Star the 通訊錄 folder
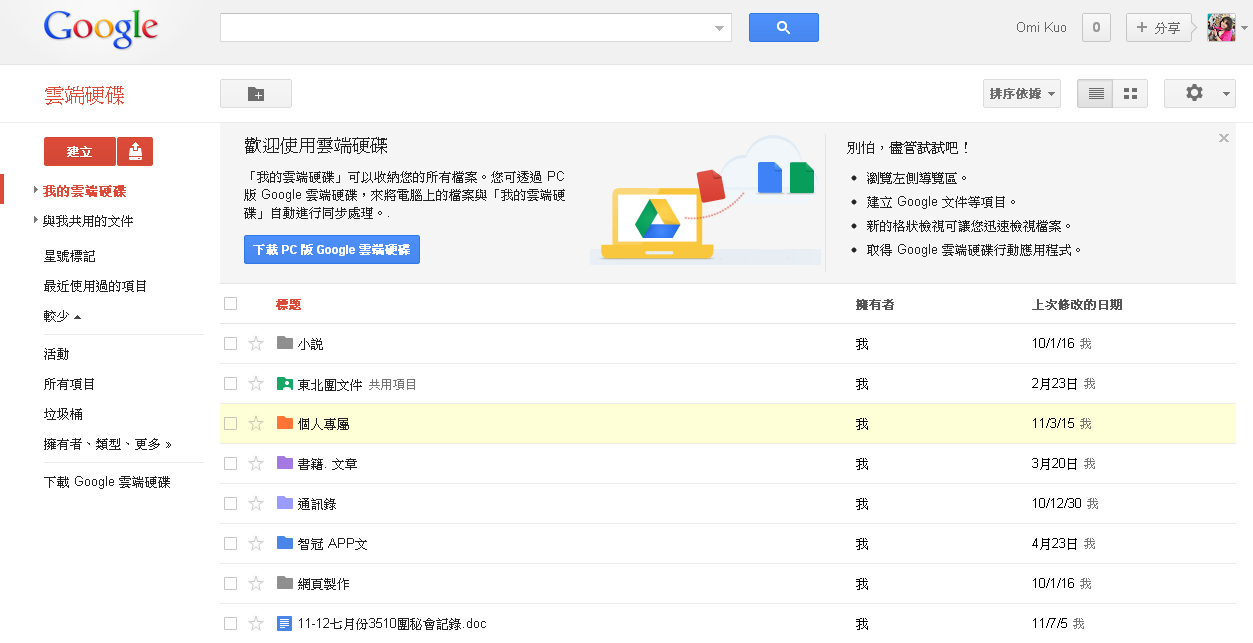The image size is (1253, 643). [x=256, y=504]
